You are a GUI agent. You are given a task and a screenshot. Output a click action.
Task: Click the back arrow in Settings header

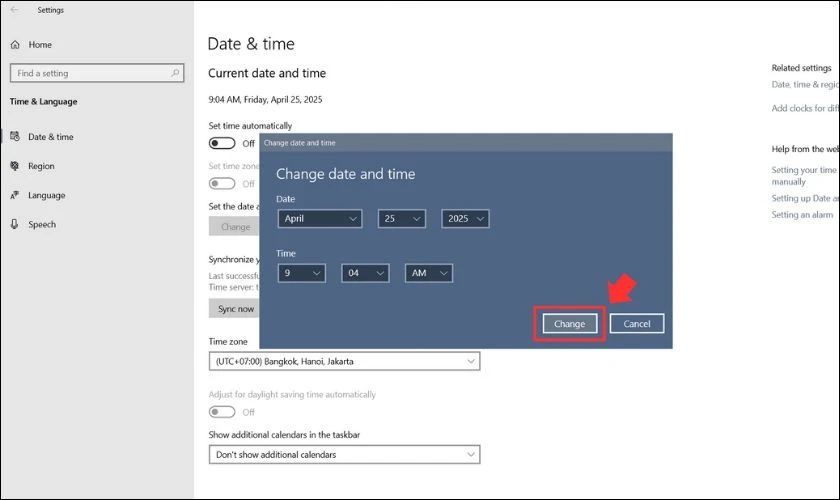coord(14,10)
